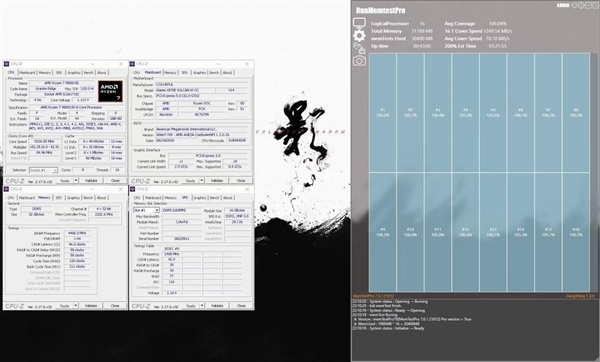
Task: Click Validate in the Mainboard-tab CPU-Z window
Action: [x=217, y=180]
